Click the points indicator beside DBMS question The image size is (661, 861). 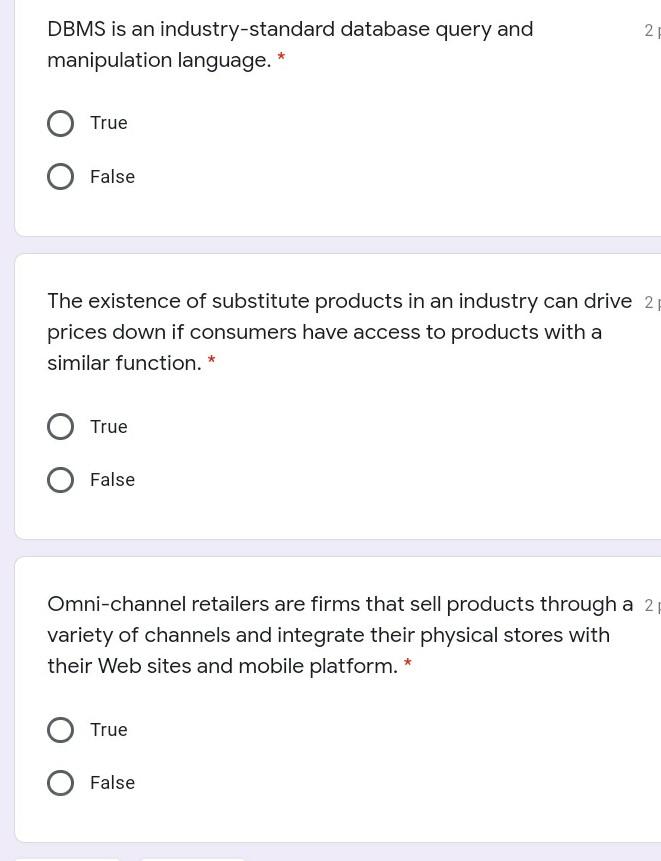651,31
